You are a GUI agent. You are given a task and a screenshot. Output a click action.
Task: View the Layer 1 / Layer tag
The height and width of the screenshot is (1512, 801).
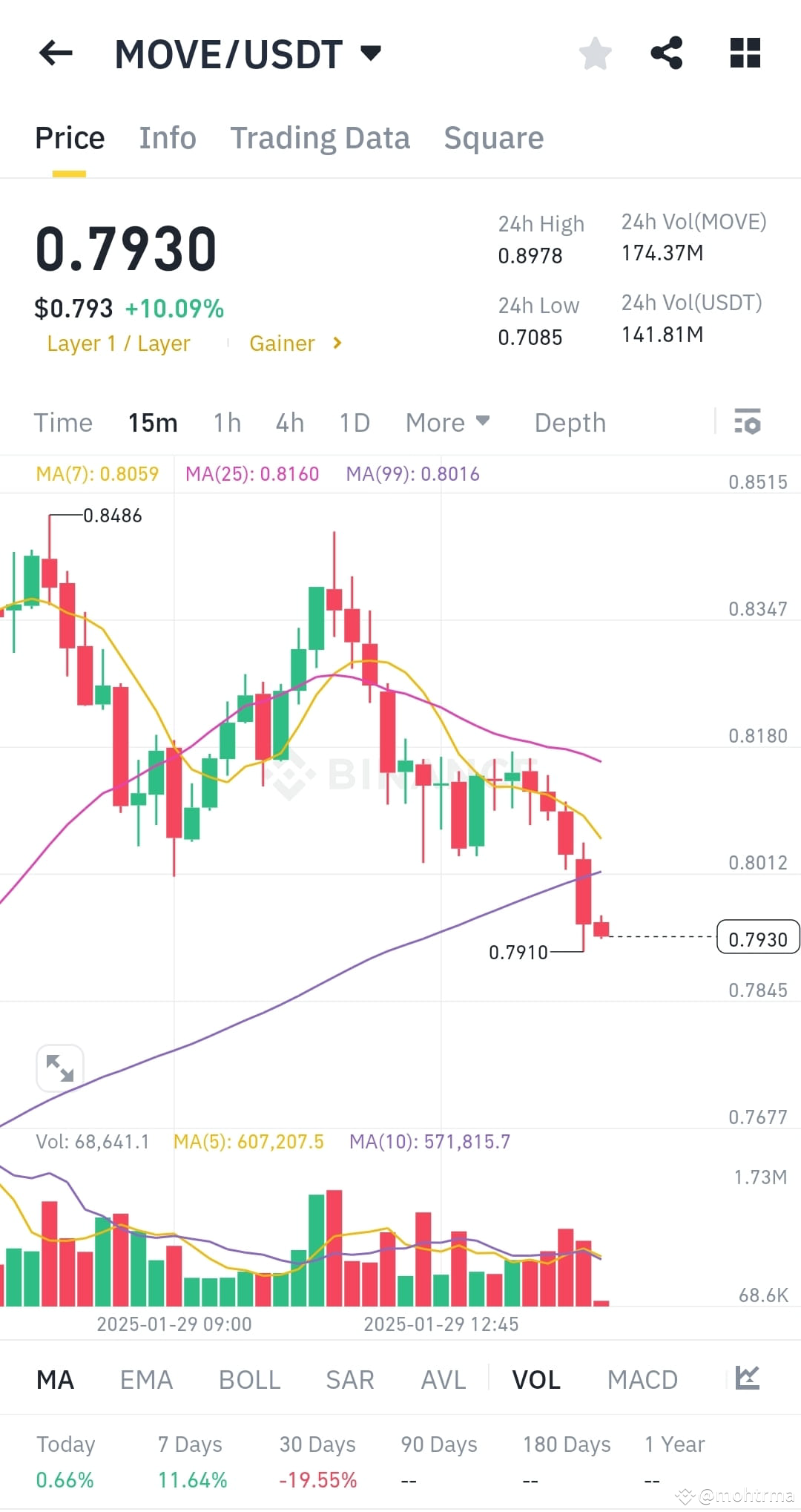pos(119,343)
